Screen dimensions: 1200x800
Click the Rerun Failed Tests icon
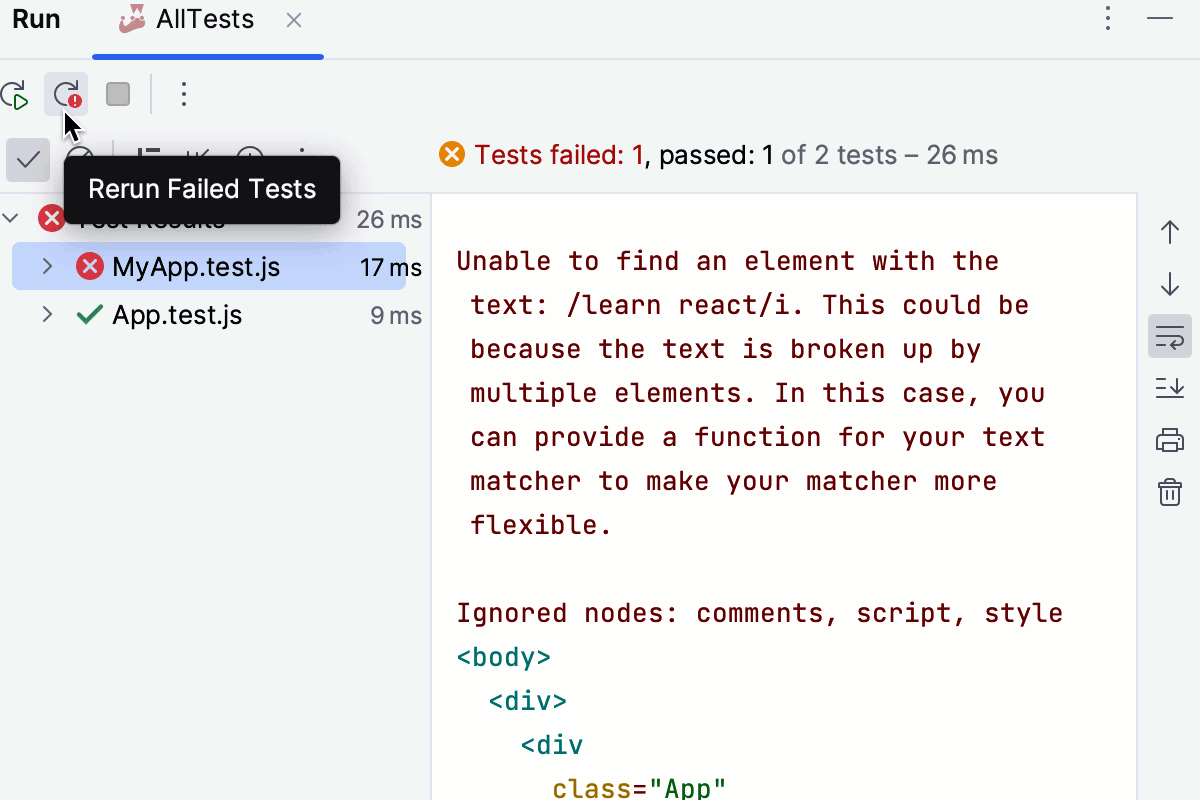point(66,94)
